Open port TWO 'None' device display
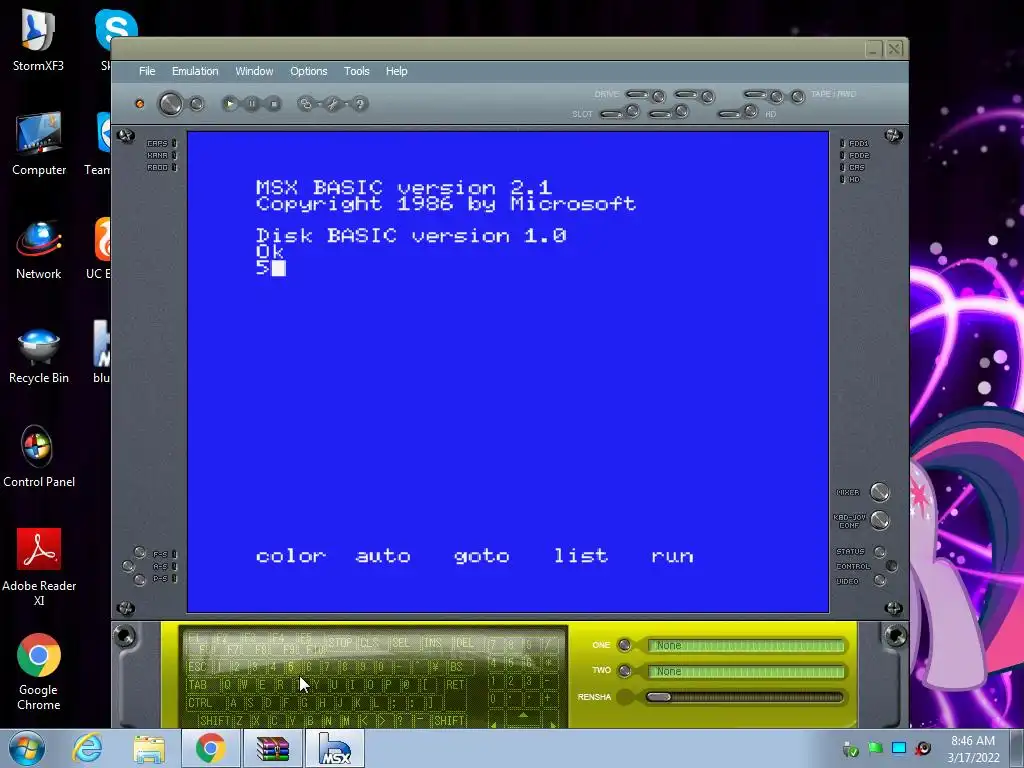This screenshot has height=768, width=1024. 746,671
